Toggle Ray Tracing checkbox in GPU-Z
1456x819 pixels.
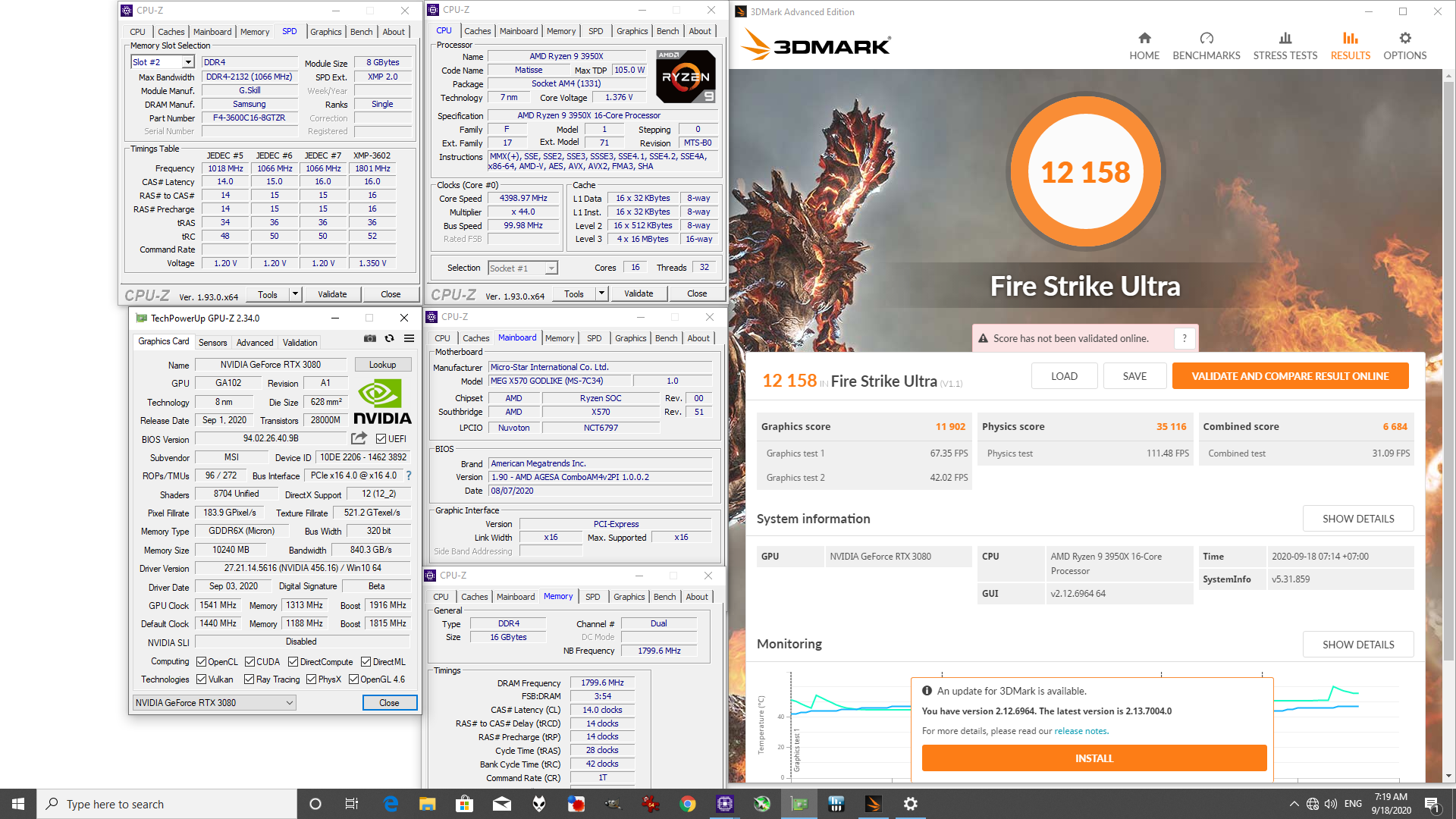[249, 679]
